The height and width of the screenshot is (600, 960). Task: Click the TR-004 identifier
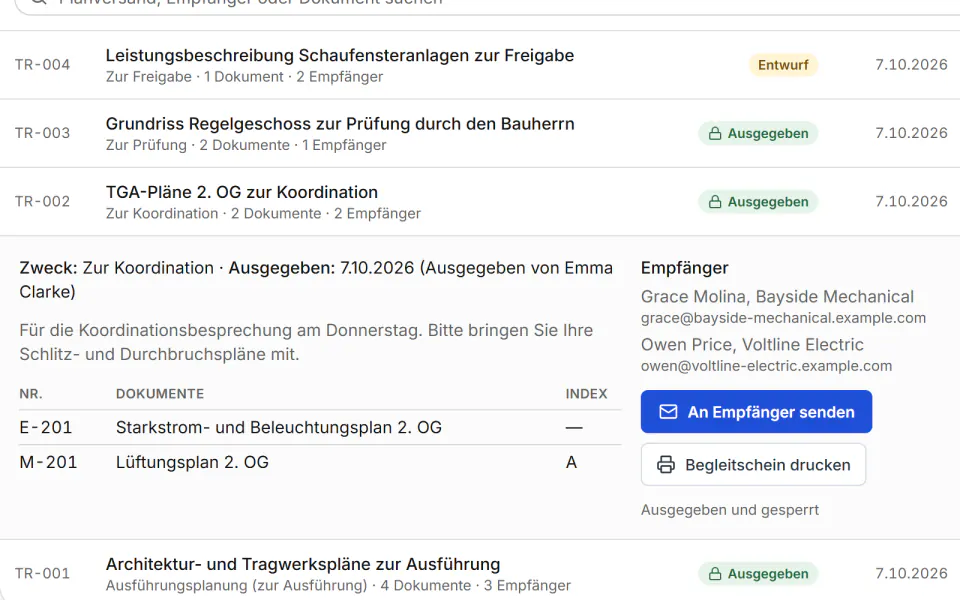coord(42,65)
